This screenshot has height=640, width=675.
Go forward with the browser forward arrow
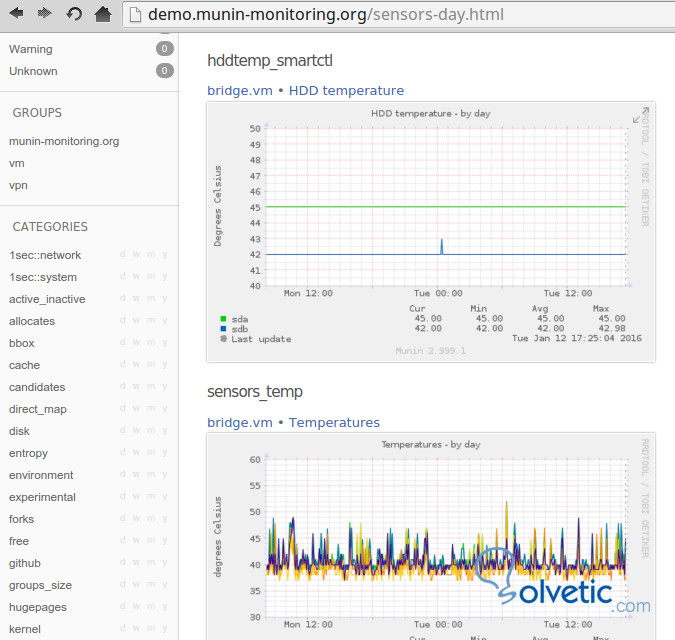(x=44, y=14)
